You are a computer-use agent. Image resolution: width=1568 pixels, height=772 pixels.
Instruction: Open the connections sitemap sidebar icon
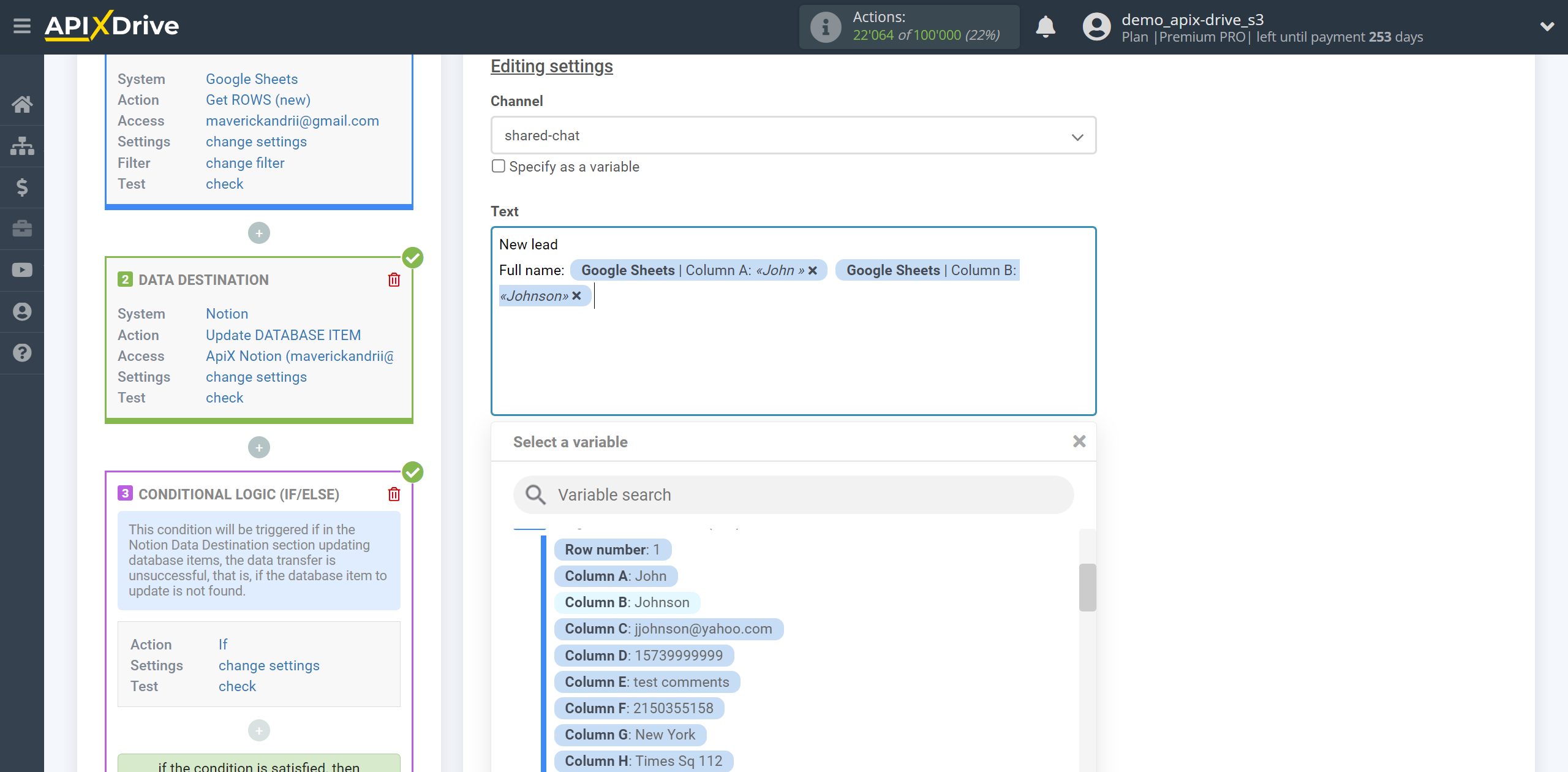coord(22,146)
